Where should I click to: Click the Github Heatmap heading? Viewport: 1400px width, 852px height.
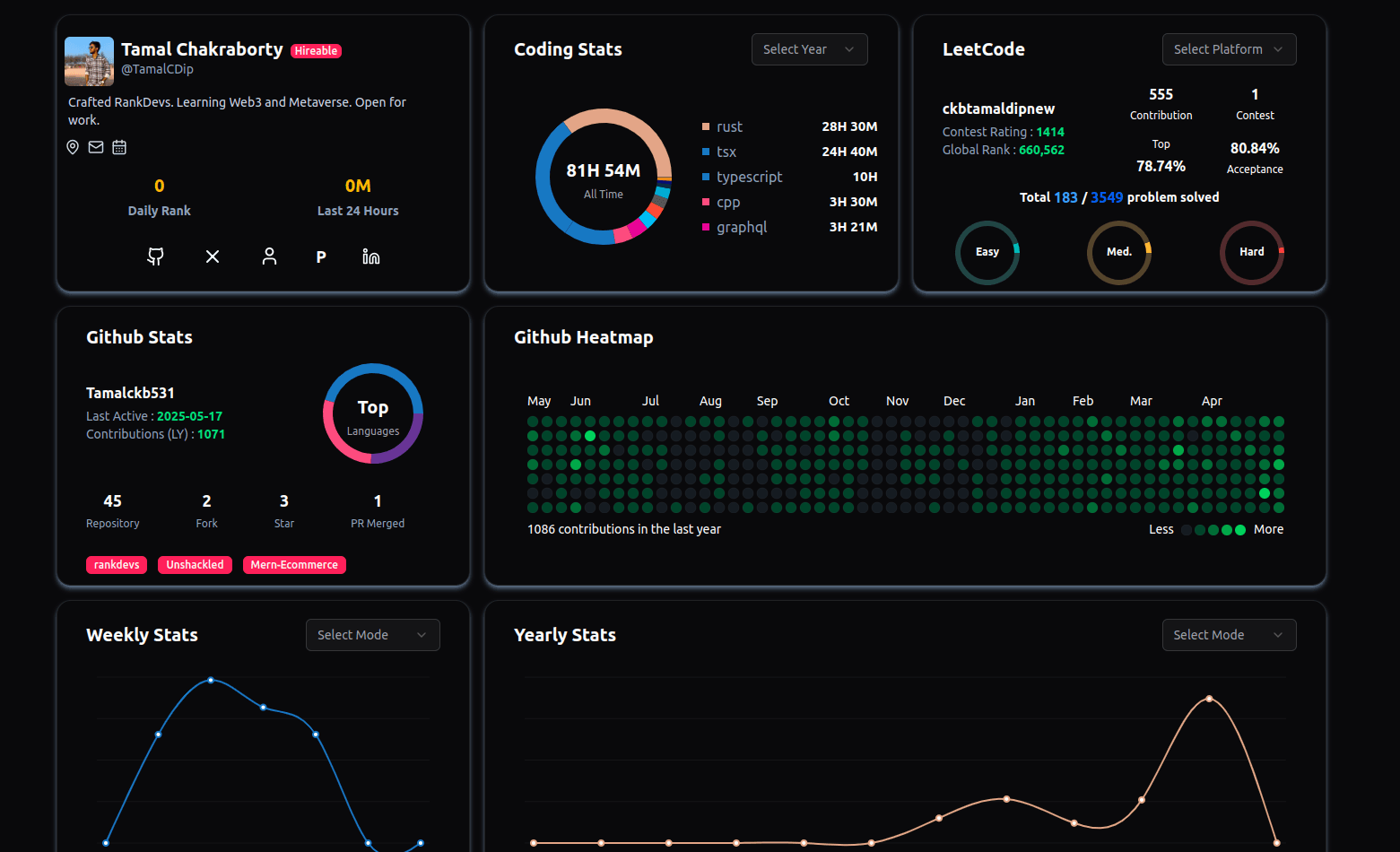click(x=584, y=337)
